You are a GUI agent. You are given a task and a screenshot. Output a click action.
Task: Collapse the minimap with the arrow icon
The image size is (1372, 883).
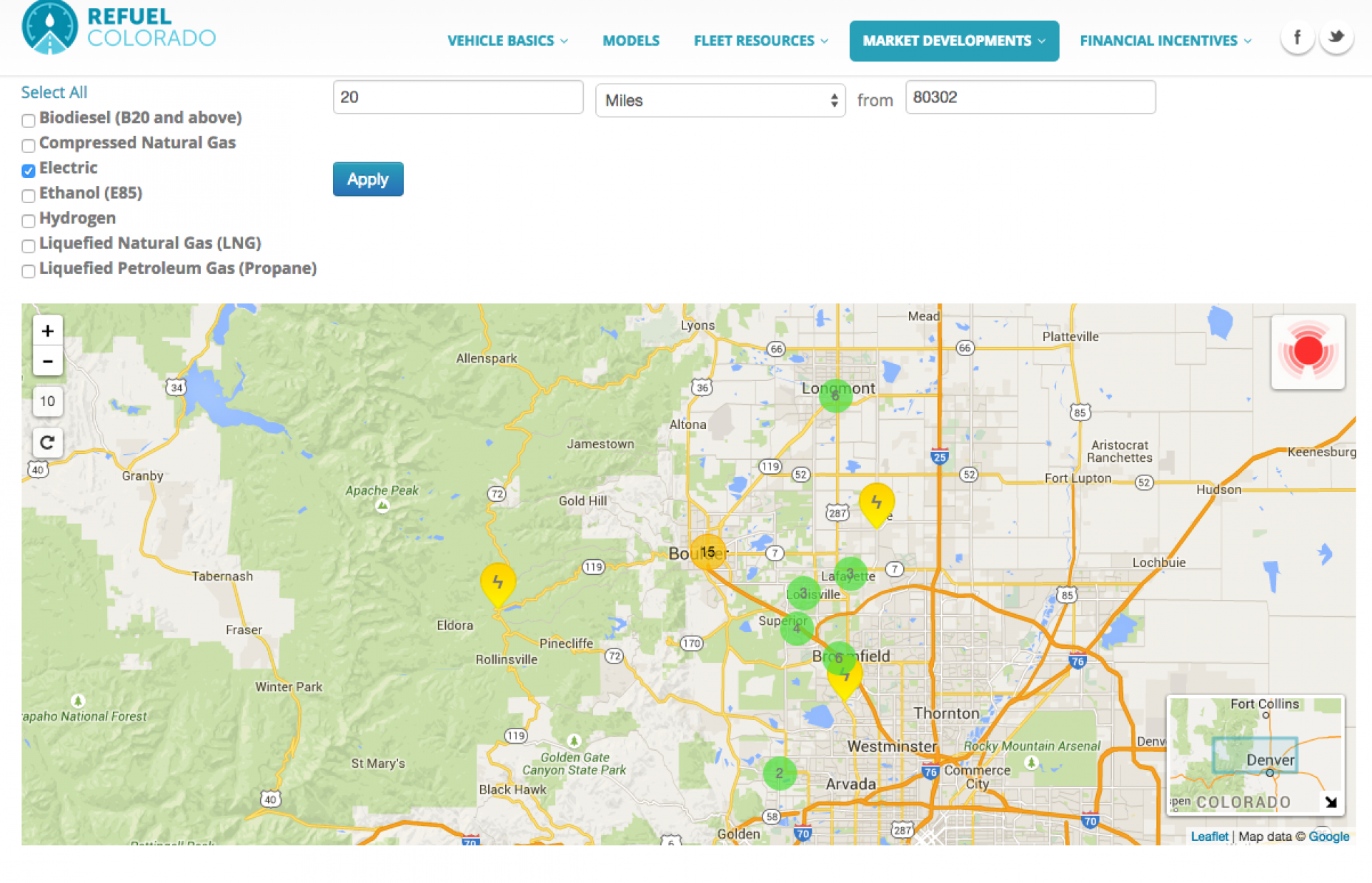point(1331,802)
